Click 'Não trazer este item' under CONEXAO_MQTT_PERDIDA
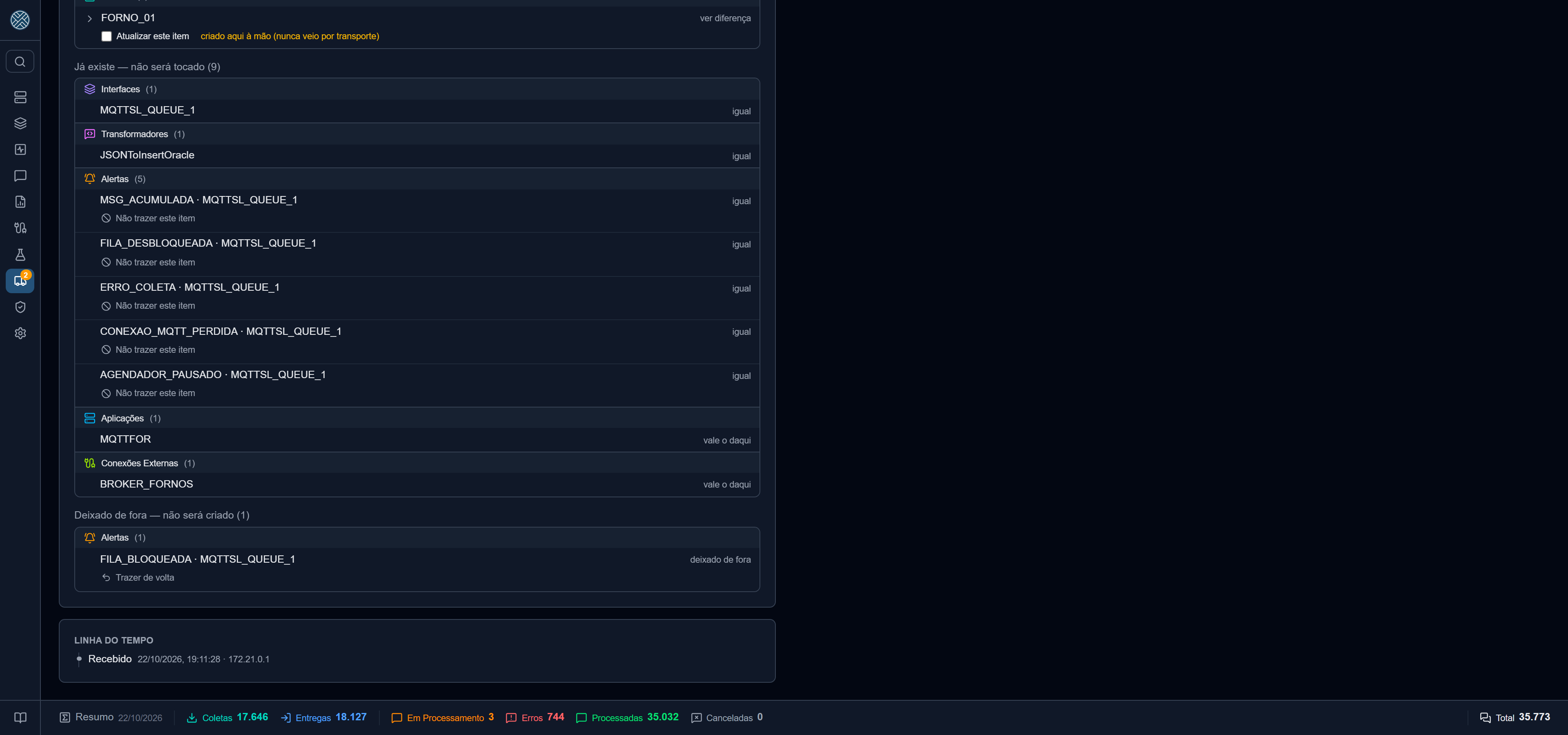The width and height of the screenshot is (1568, 735). (x=149, y=350)
